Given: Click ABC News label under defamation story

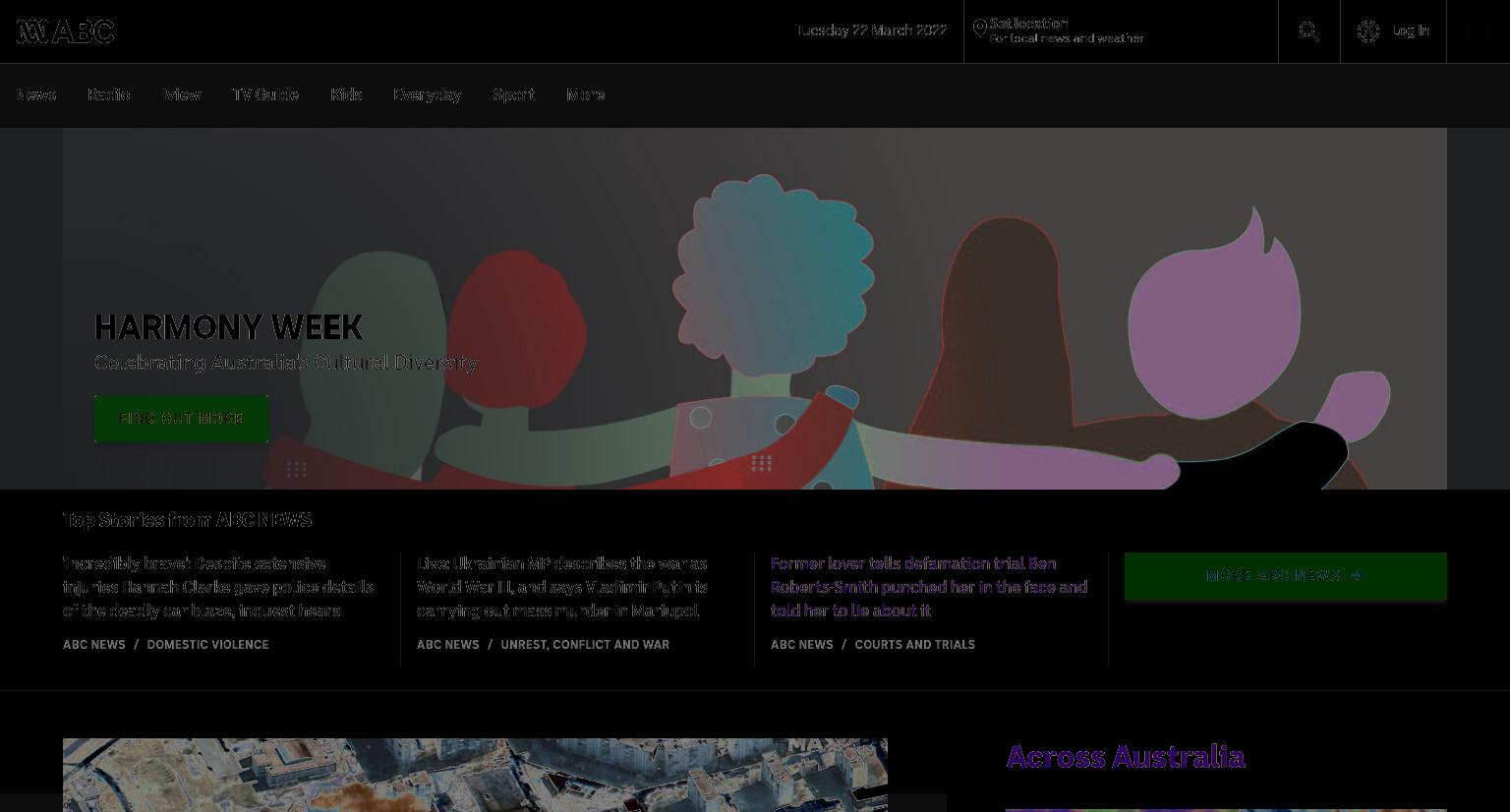Looking at the screenshot, I should pyautogui.click(x=802, y=645).
